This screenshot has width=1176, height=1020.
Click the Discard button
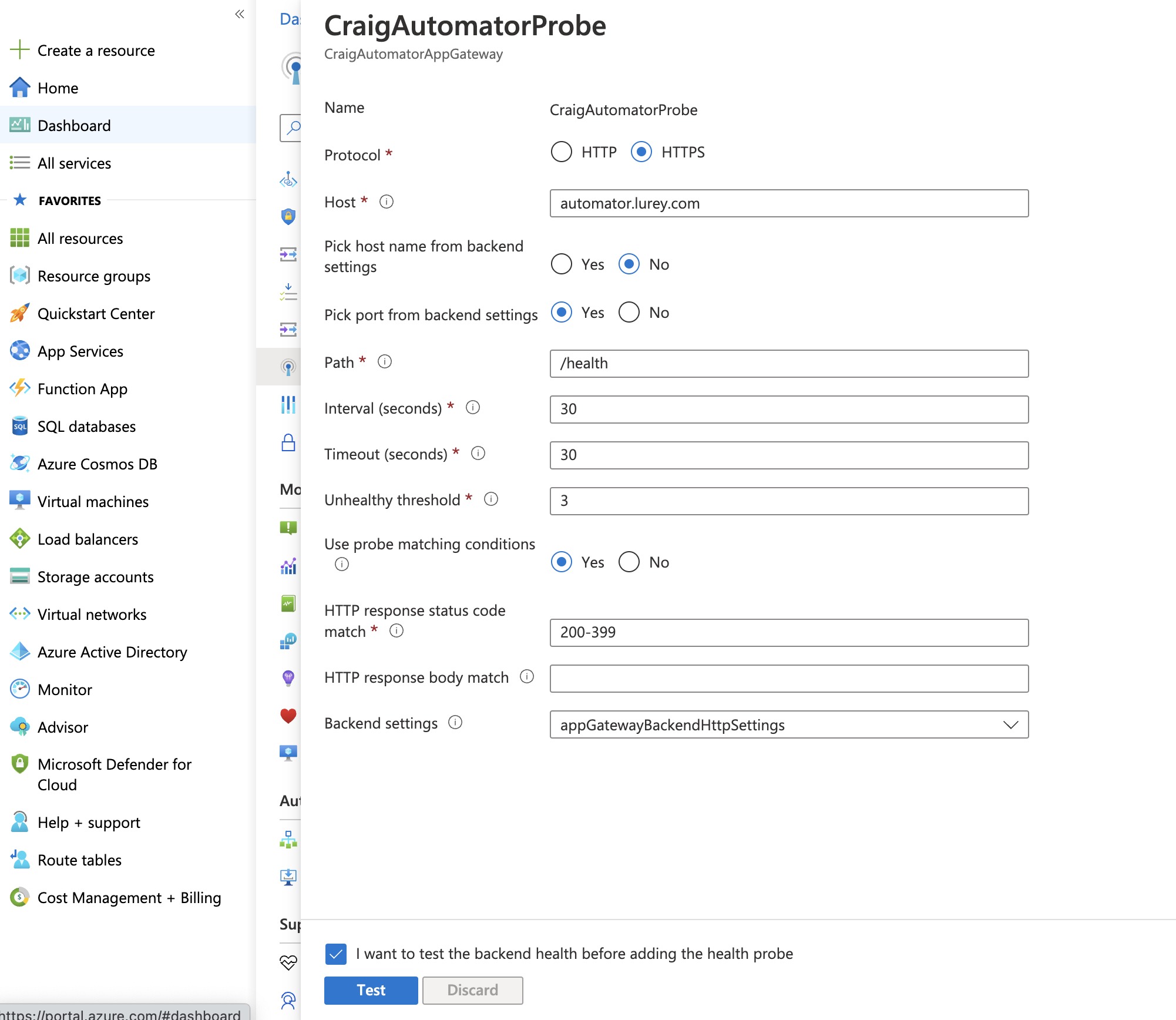(472, 990)
